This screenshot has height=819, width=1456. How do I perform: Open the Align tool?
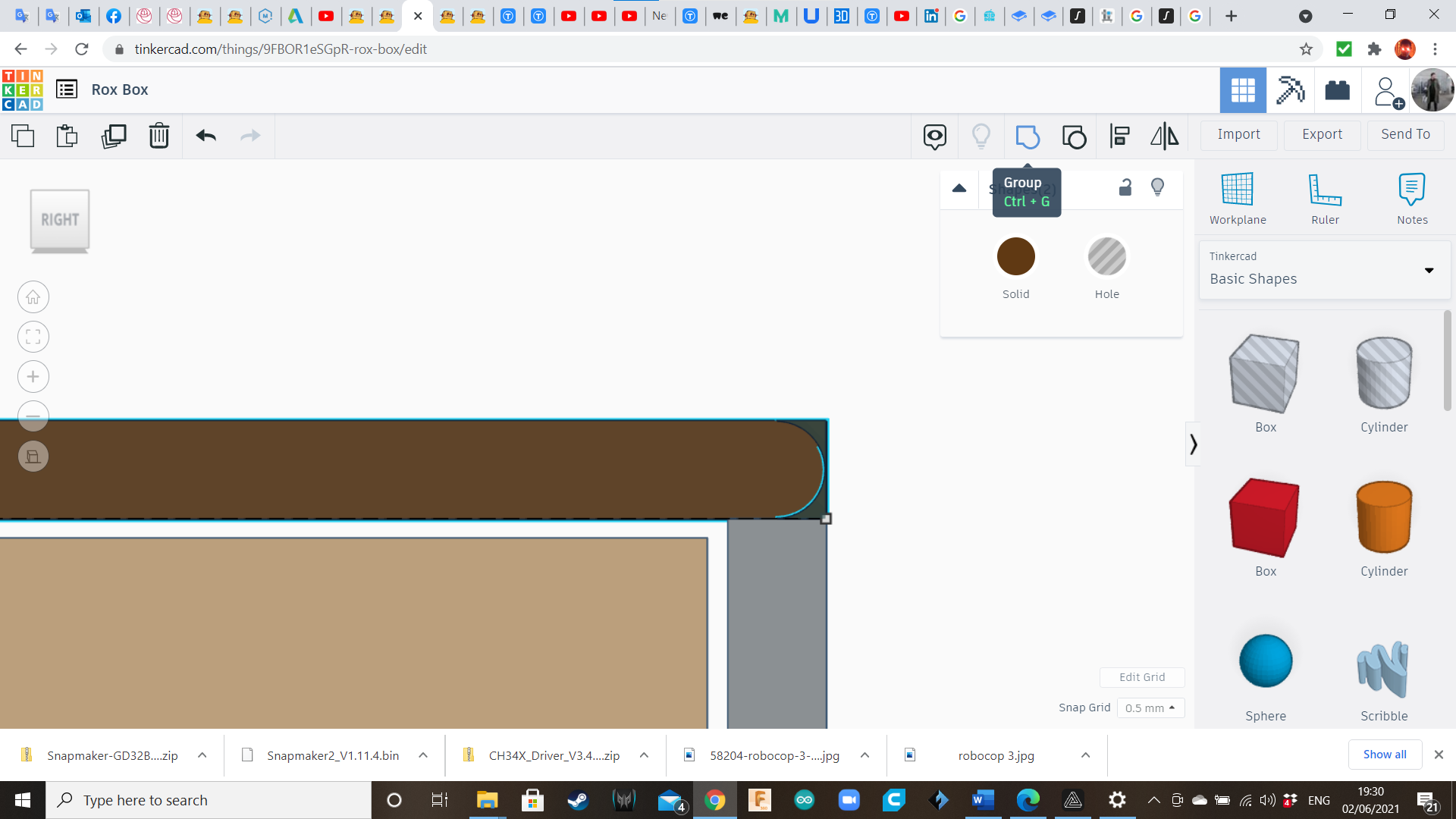pyautogui.click(x=1119, y=136)
